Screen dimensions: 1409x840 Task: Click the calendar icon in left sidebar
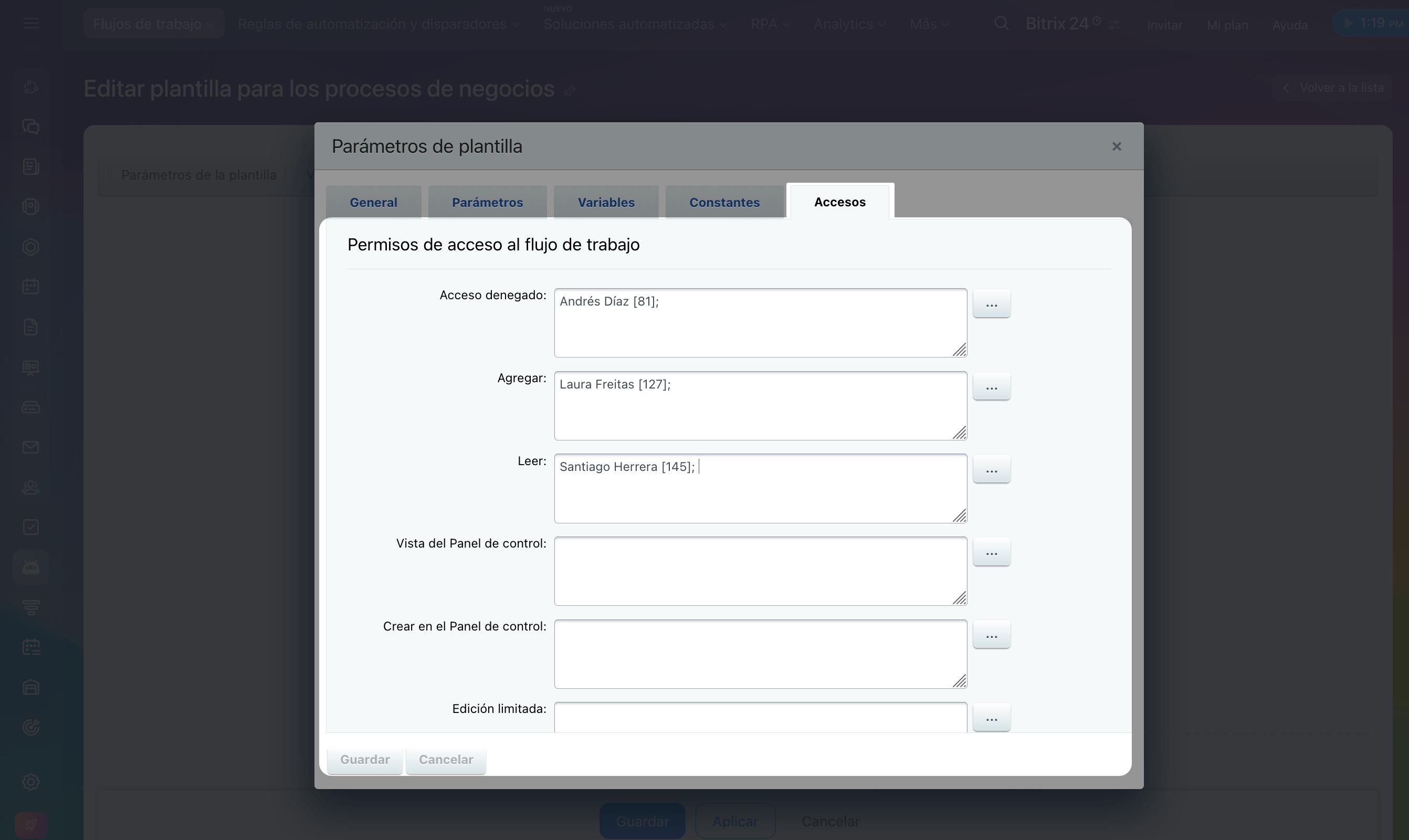[x=30, y=287]
